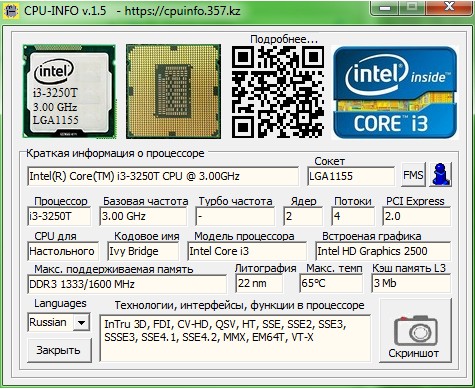
Task: Click the L3 cache field 3 Mb
Action: click(411, 284)
